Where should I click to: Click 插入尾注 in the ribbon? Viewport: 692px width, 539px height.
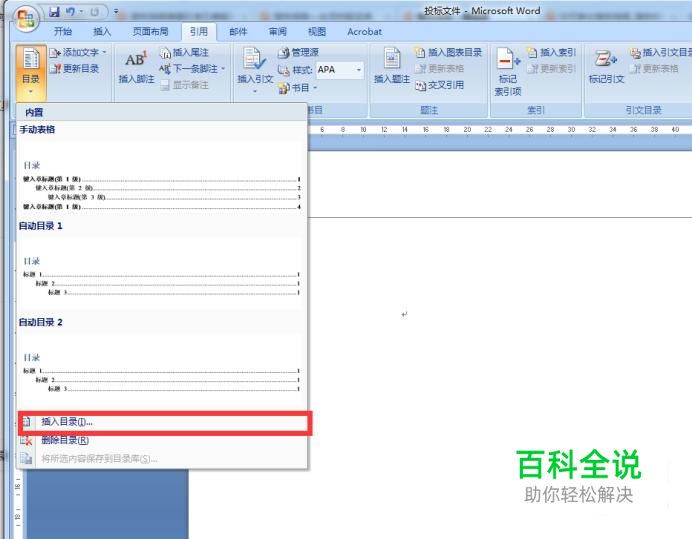[184, 53]
